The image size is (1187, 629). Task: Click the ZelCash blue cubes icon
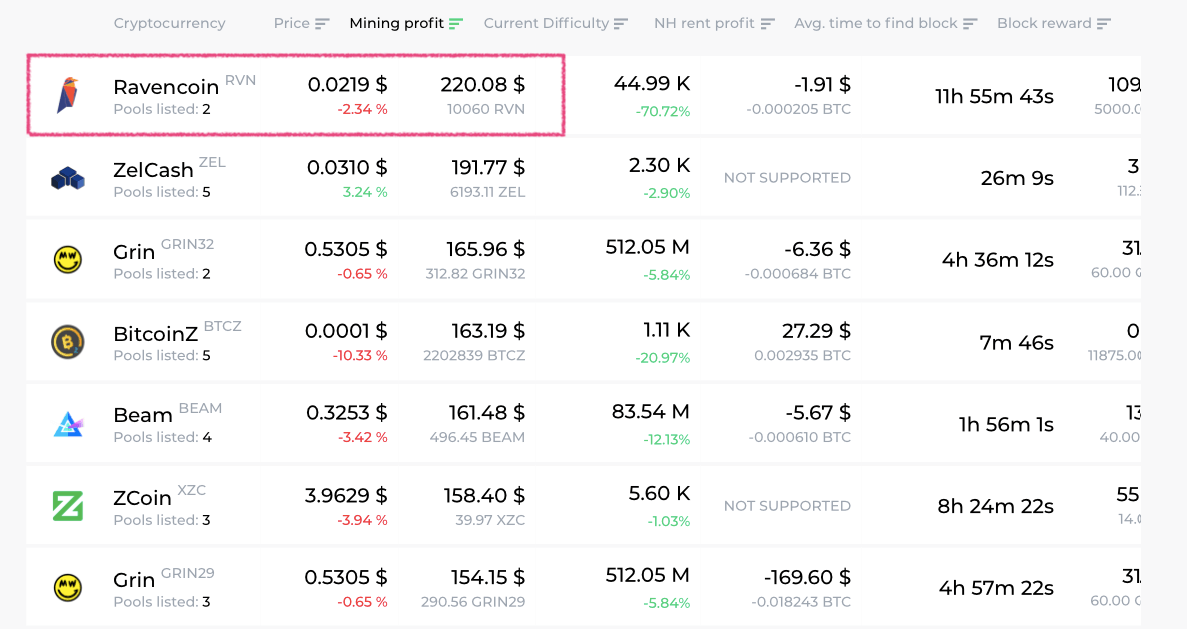pyautogui.click(x=68, y=178)
